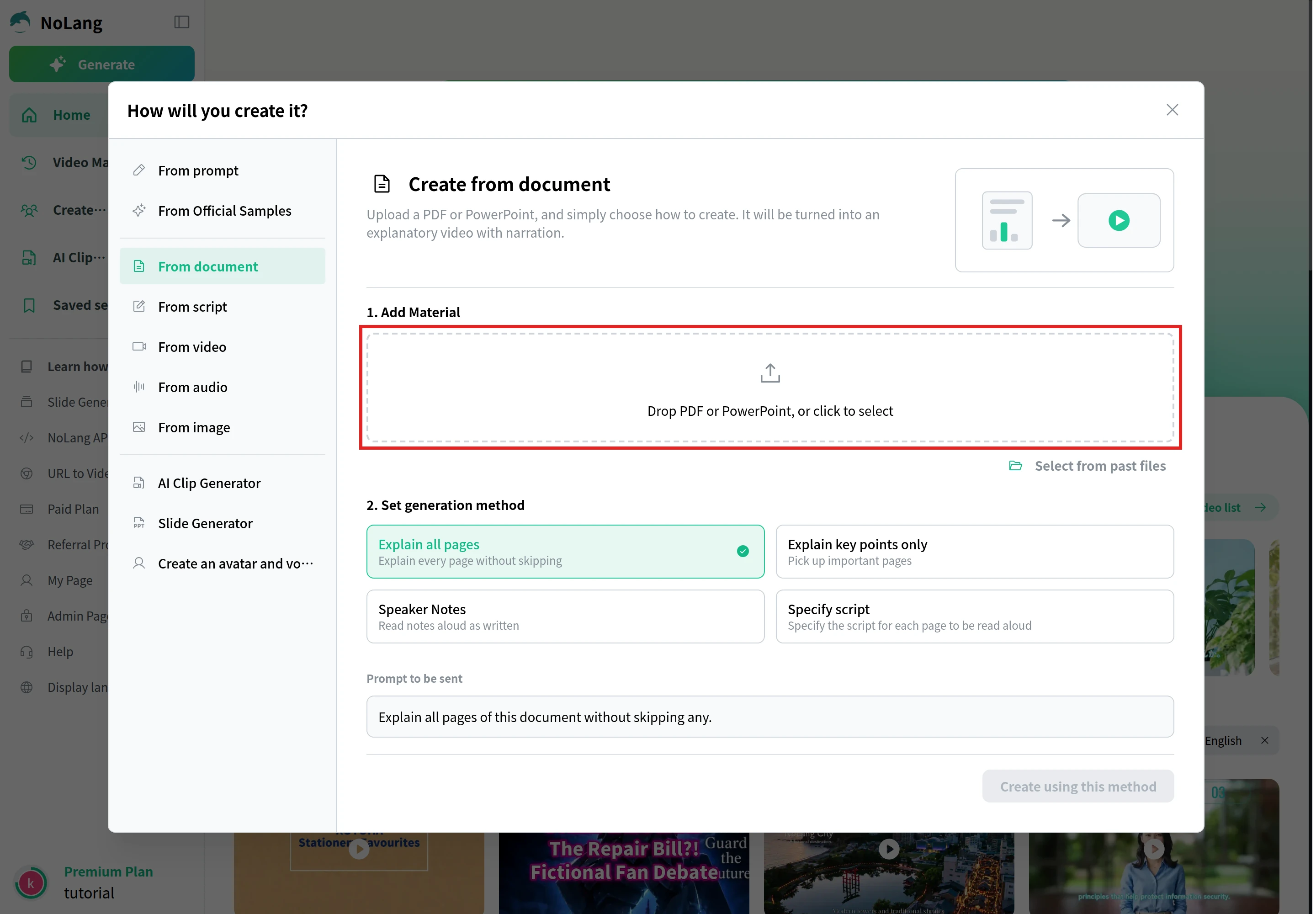Choose 'From Official Samples' option

pos(222,211)
